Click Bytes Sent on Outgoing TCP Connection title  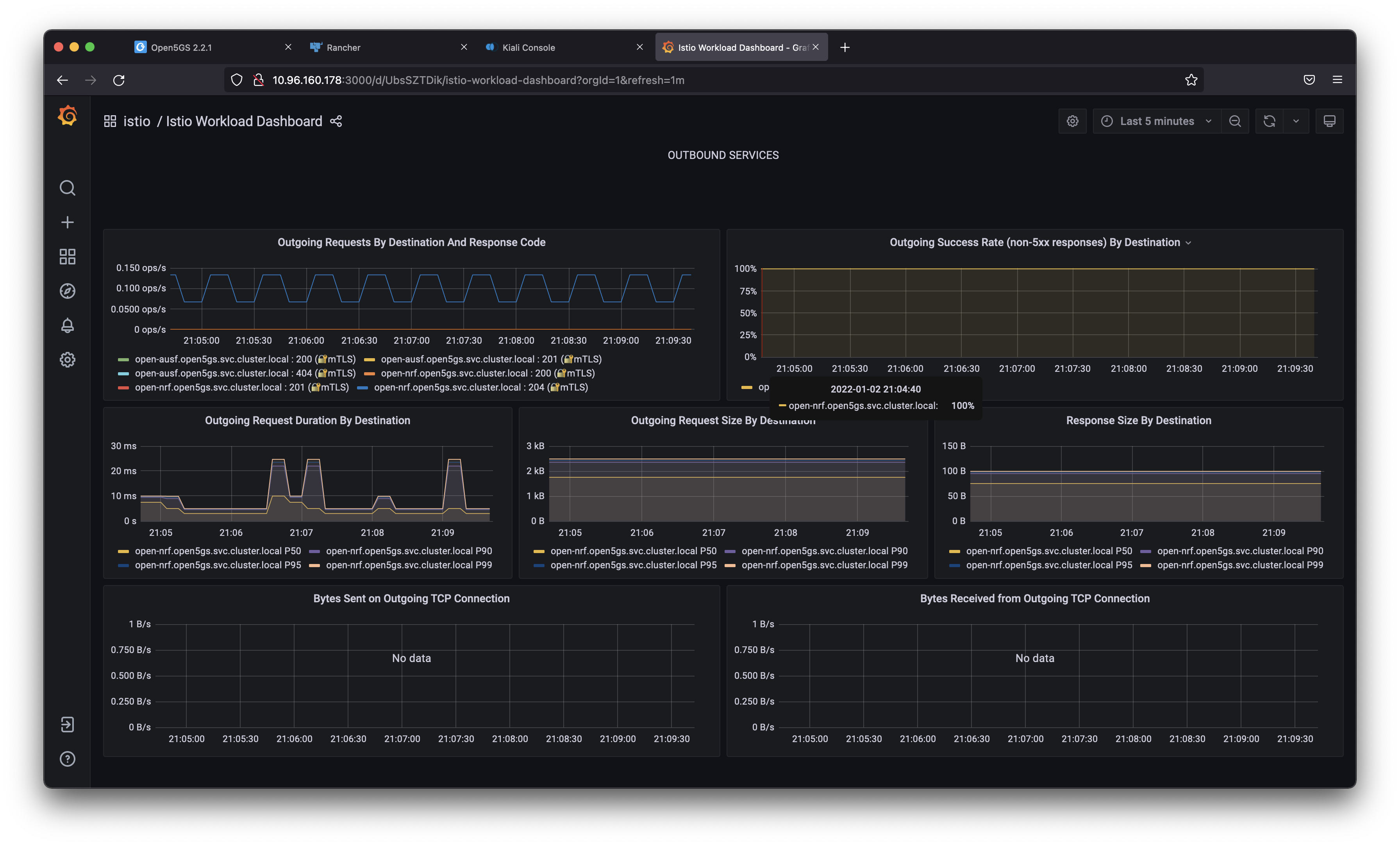coord(411,598)
